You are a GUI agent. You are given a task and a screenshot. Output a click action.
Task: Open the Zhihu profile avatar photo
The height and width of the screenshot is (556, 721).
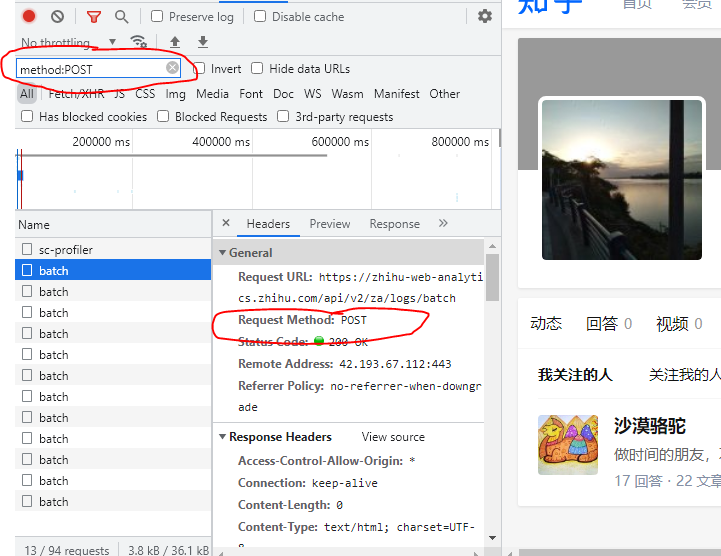point(622,179)
